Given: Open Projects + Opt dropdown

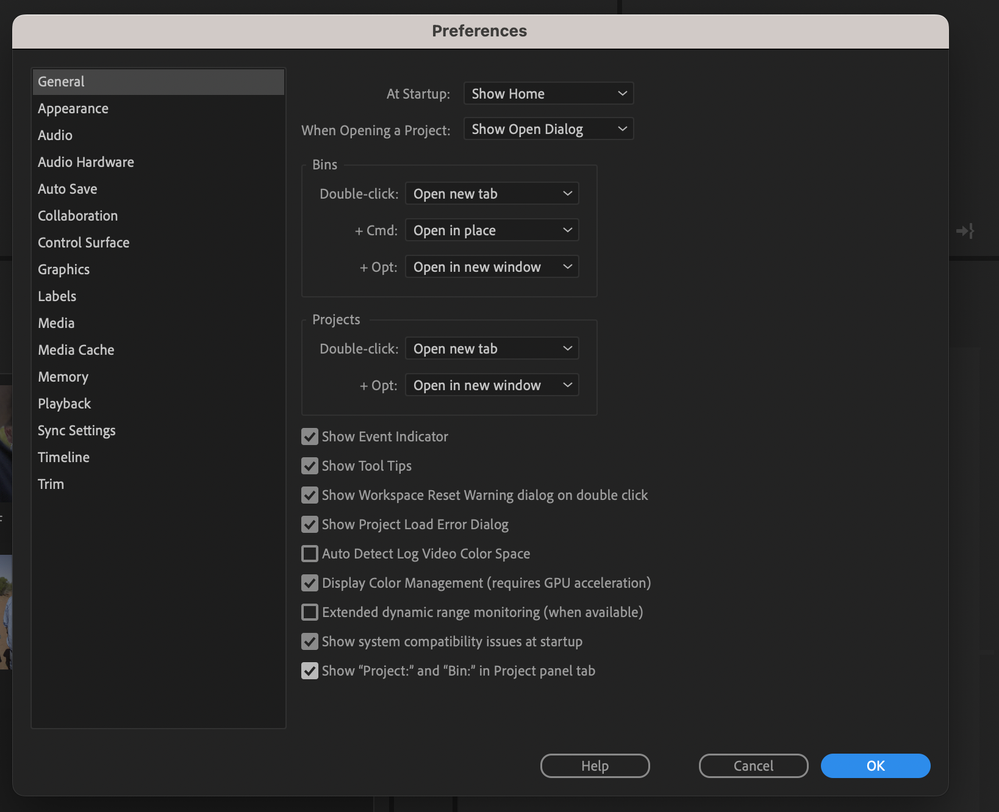Looking at the screenshot, I should click(x=491, y=386).
